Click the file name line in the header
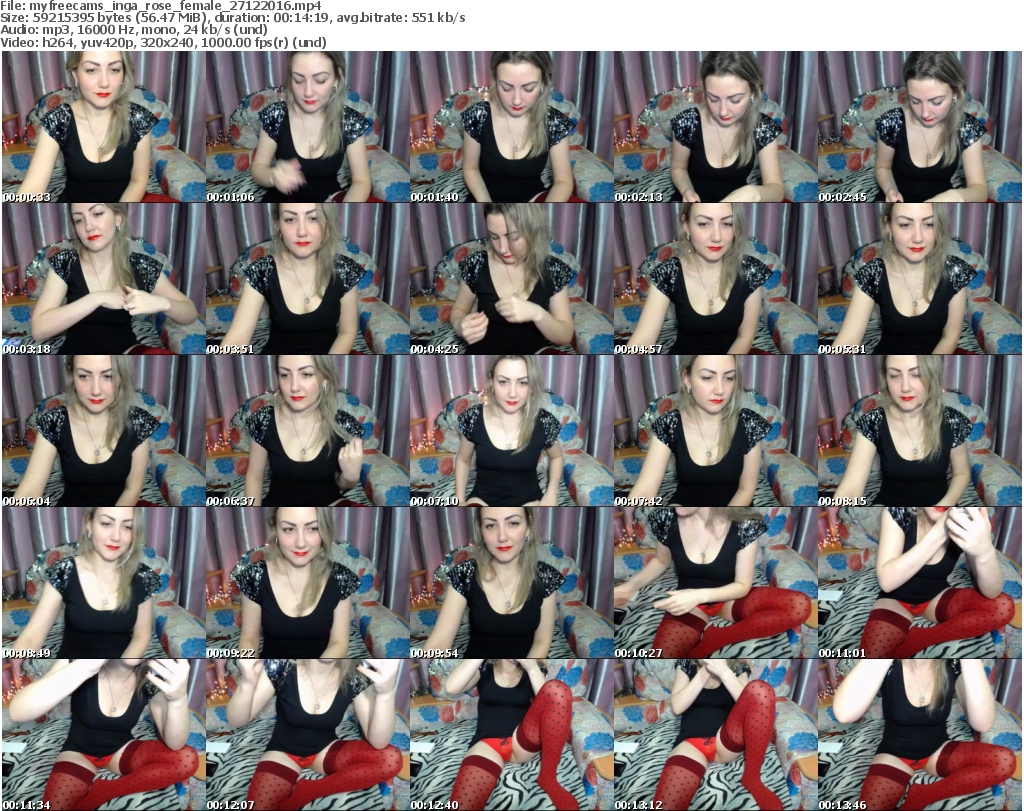The height and width of the screenshot is (811, 1024). (161, 6)
